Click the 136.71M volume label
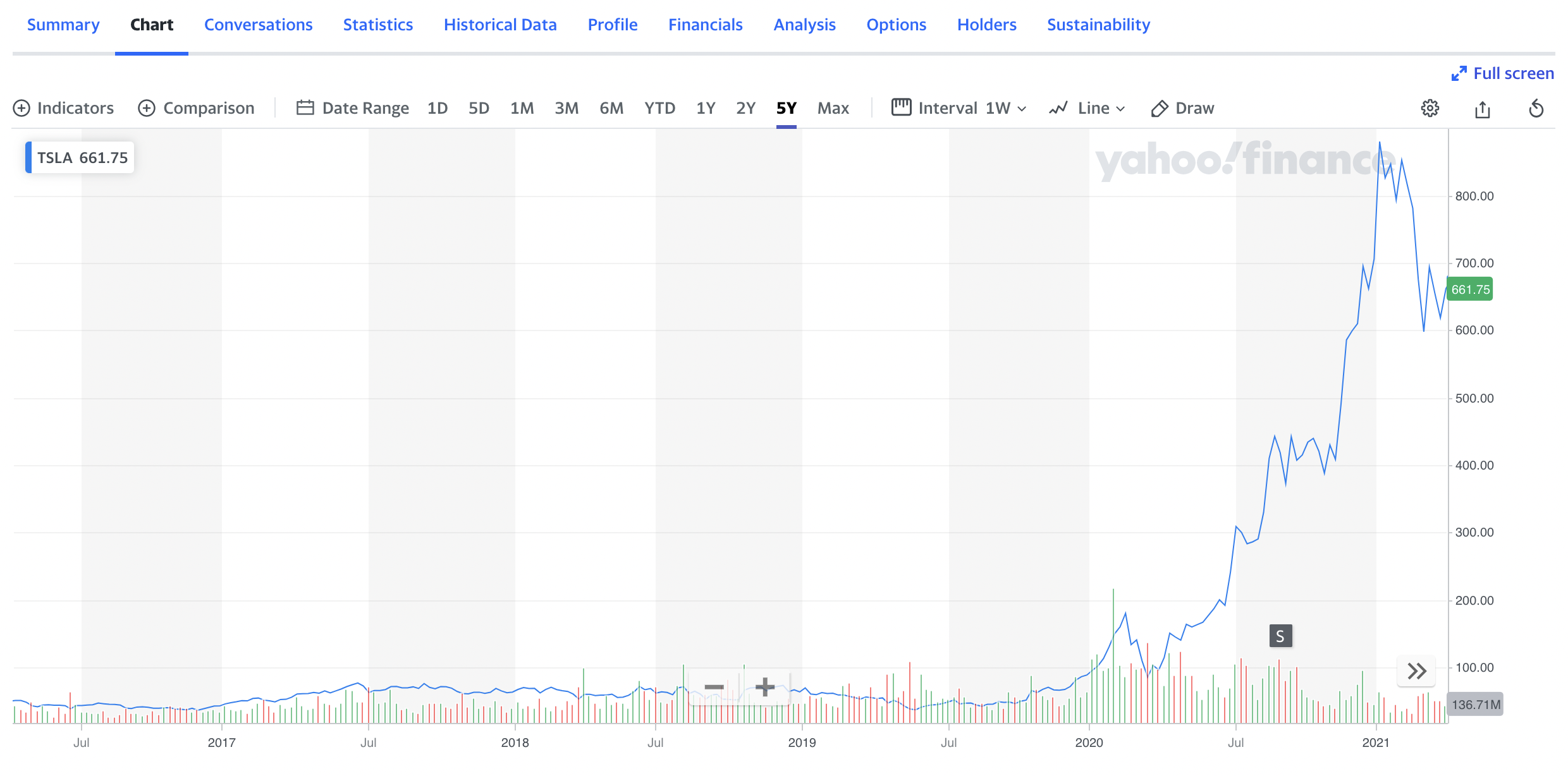This screenshot has width=1568, height=776. coord(1476,705)
